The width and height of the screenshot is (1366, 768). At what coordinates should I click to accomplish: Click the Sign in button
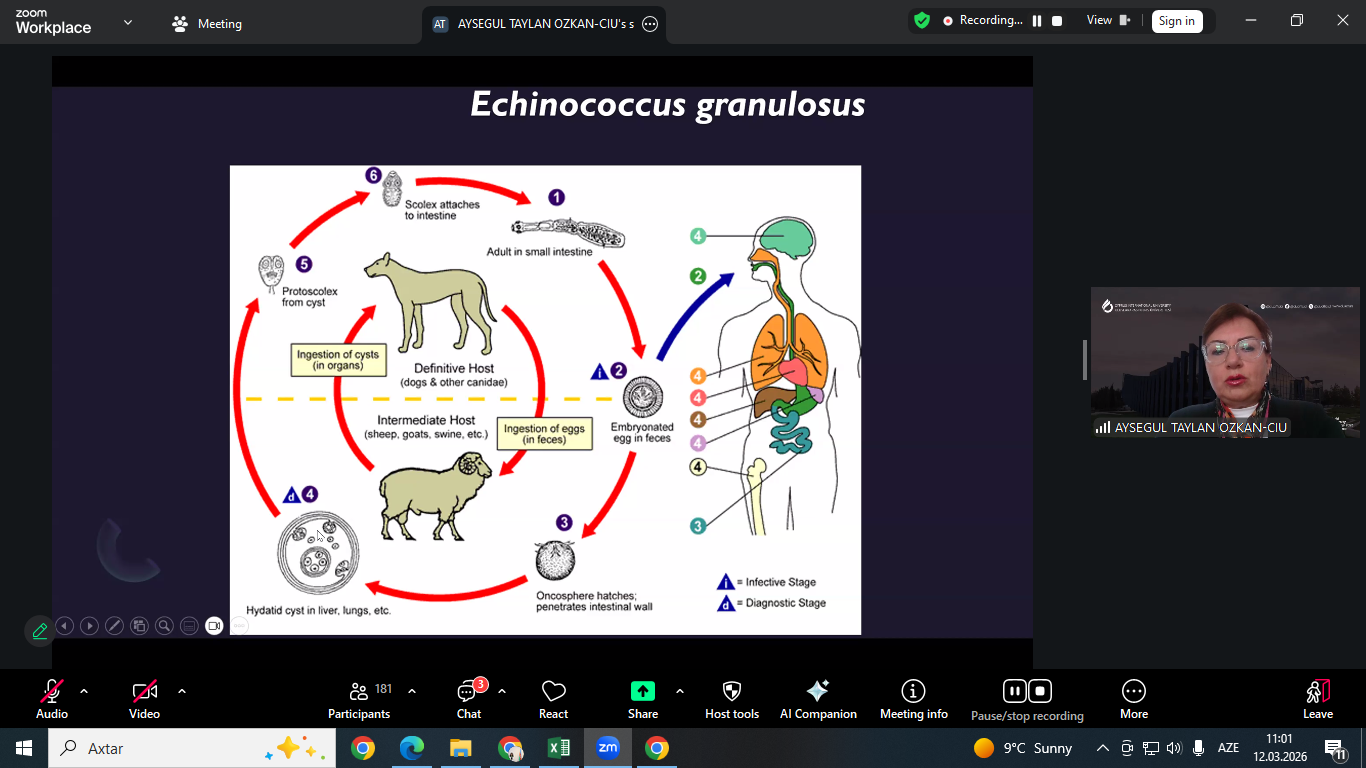coord(1176,21)
